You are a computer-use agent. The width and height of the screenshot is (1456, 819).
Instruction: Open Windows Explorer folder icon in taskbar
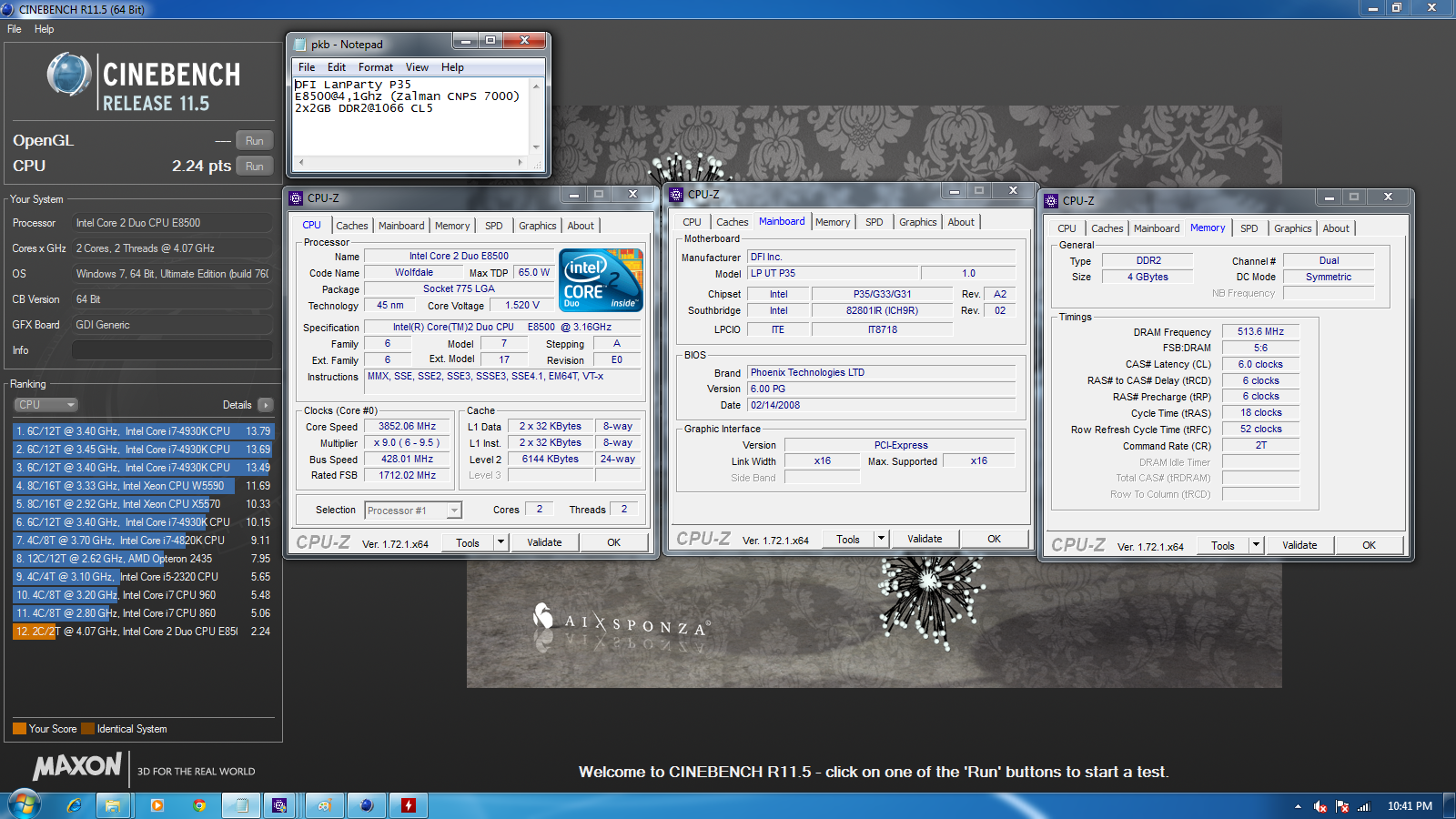(113, 805)
